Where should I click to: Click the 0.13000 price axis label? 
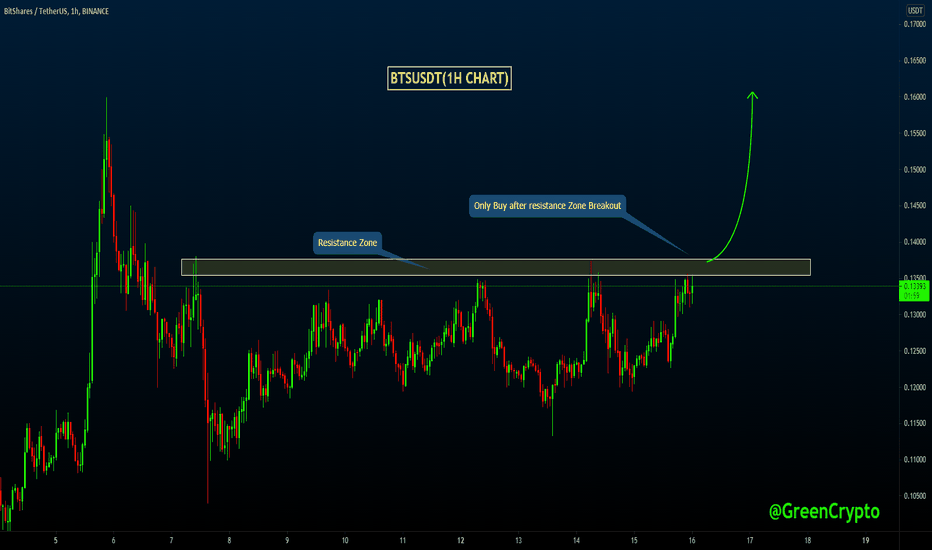[915, 315]
